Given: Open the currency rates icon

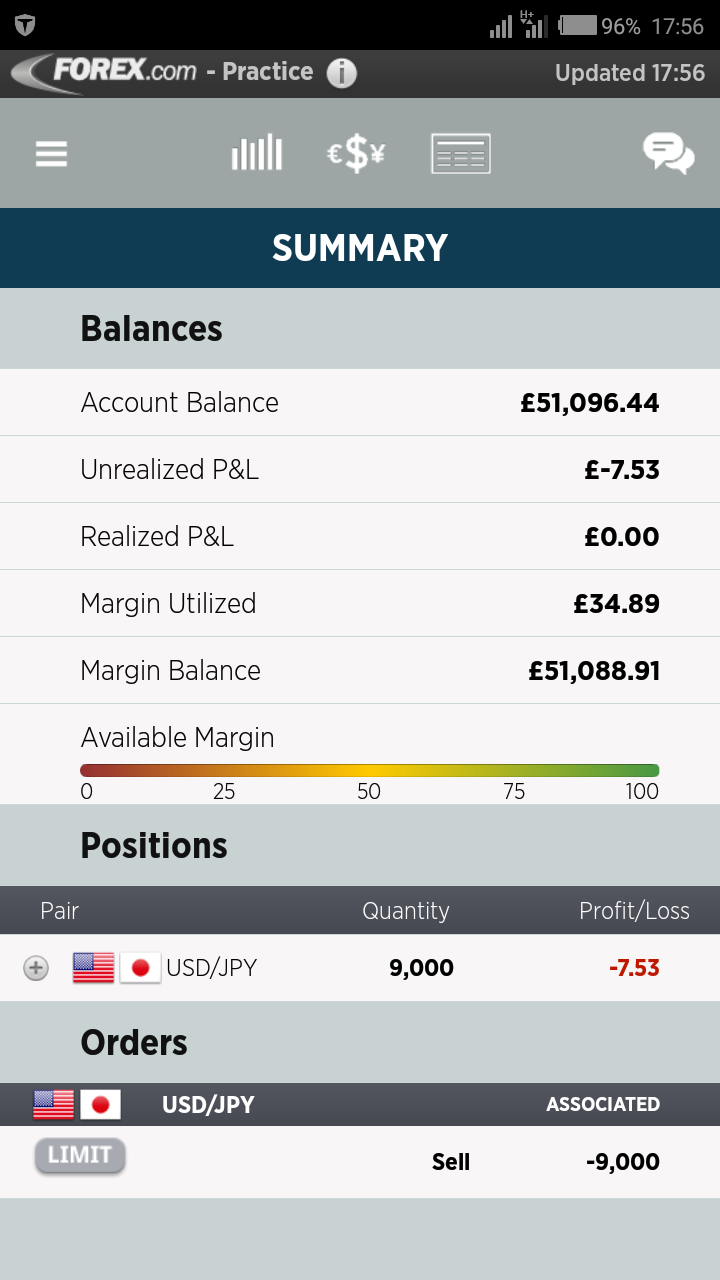Looking at the screenshot, I should tap(356, 154).
